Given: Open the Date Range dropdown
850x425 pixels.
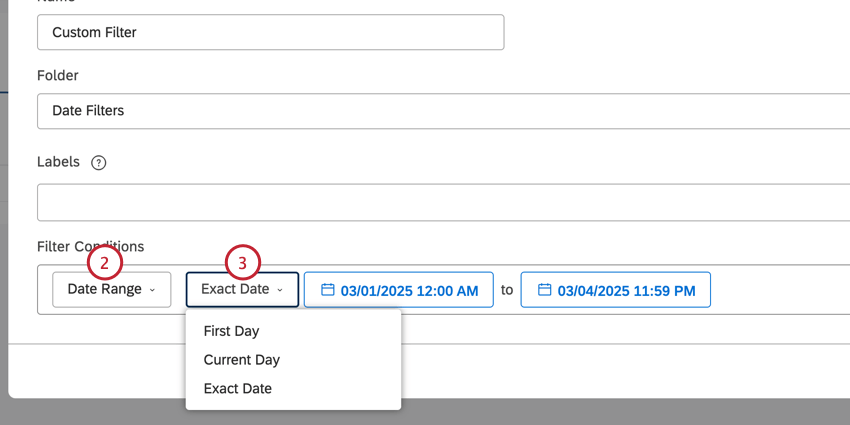Looking at the screenshot, I should 112,289.
